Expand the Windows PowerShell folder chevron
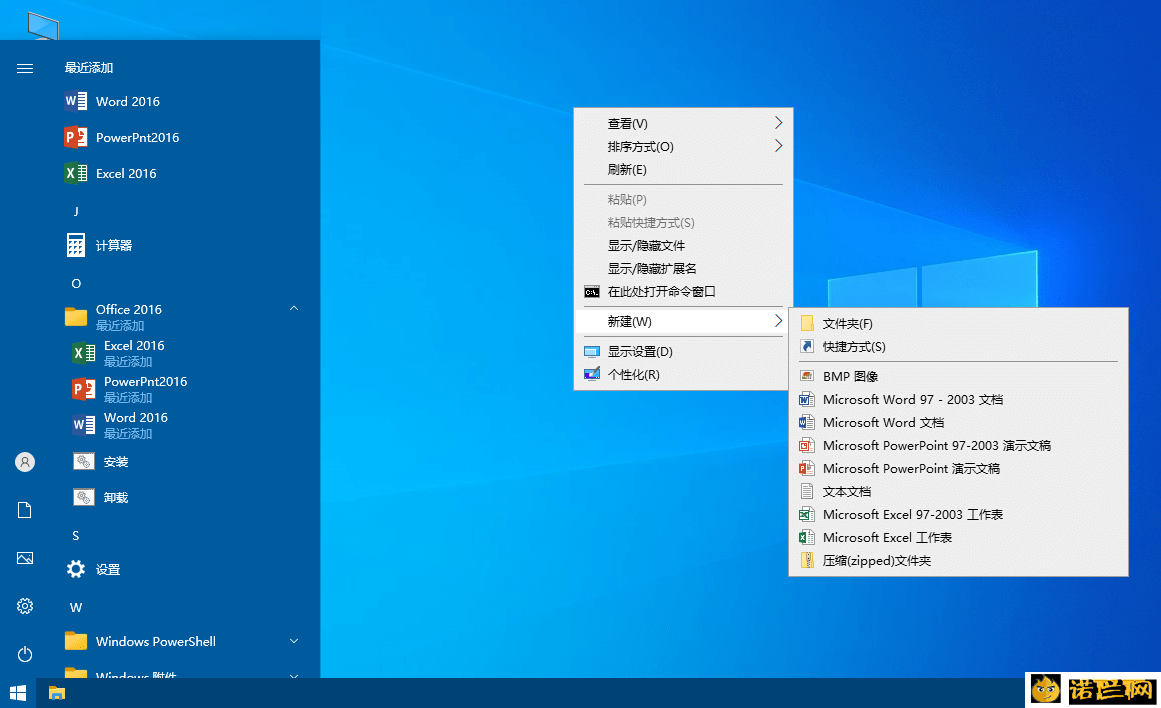Screen dimensions: 1161x708 pyautogui.click(x=294, y=641)
